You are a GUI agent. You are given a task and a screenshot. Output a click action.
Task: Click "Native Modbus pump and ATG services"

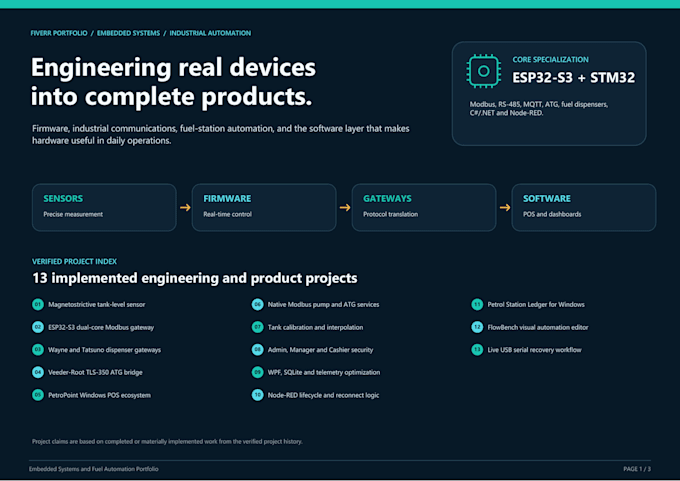pyautogui.click(x=324, y=304)
